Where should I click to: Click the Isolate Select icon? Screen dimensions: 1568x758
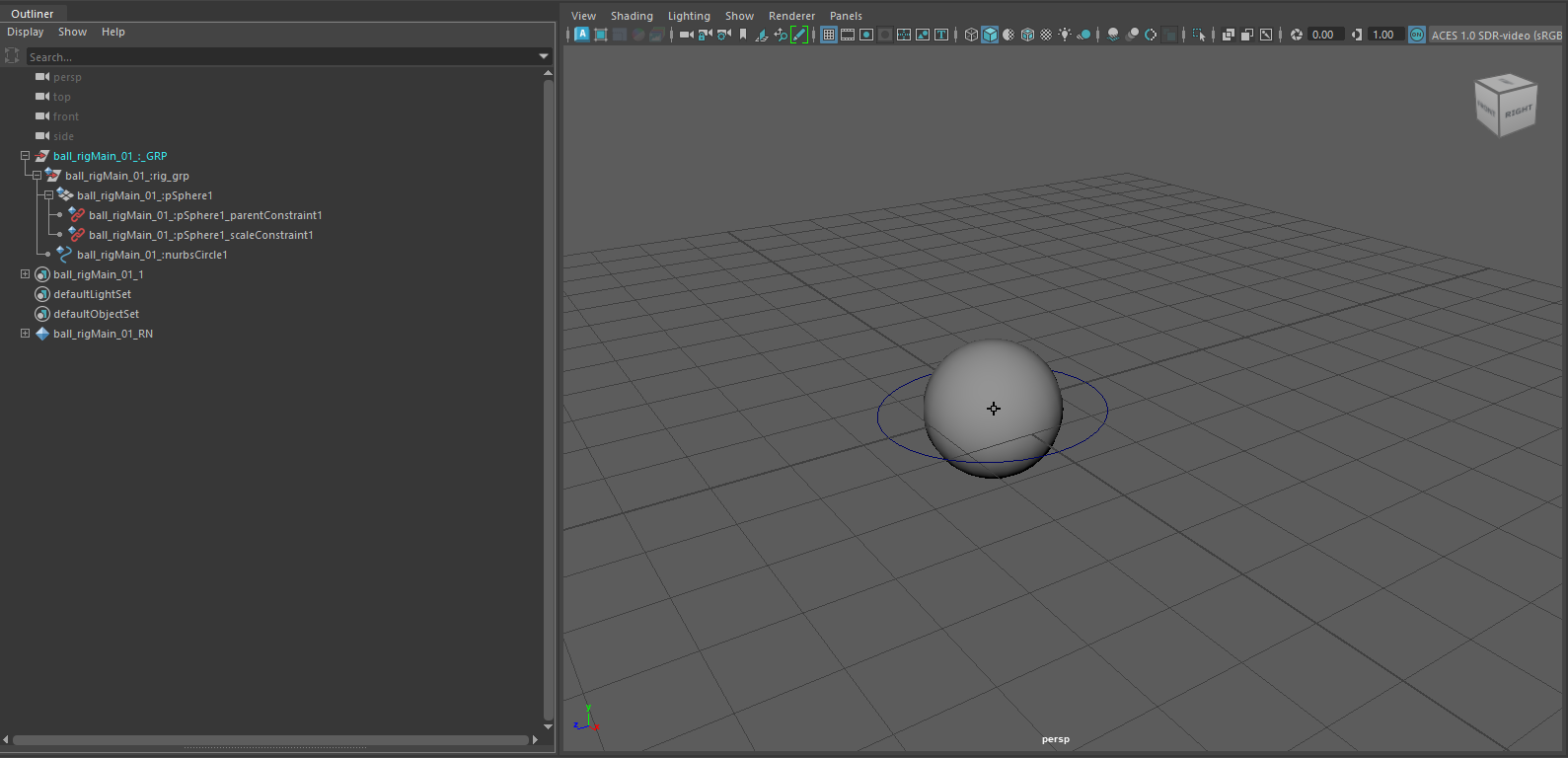[x=1199, y=35]
